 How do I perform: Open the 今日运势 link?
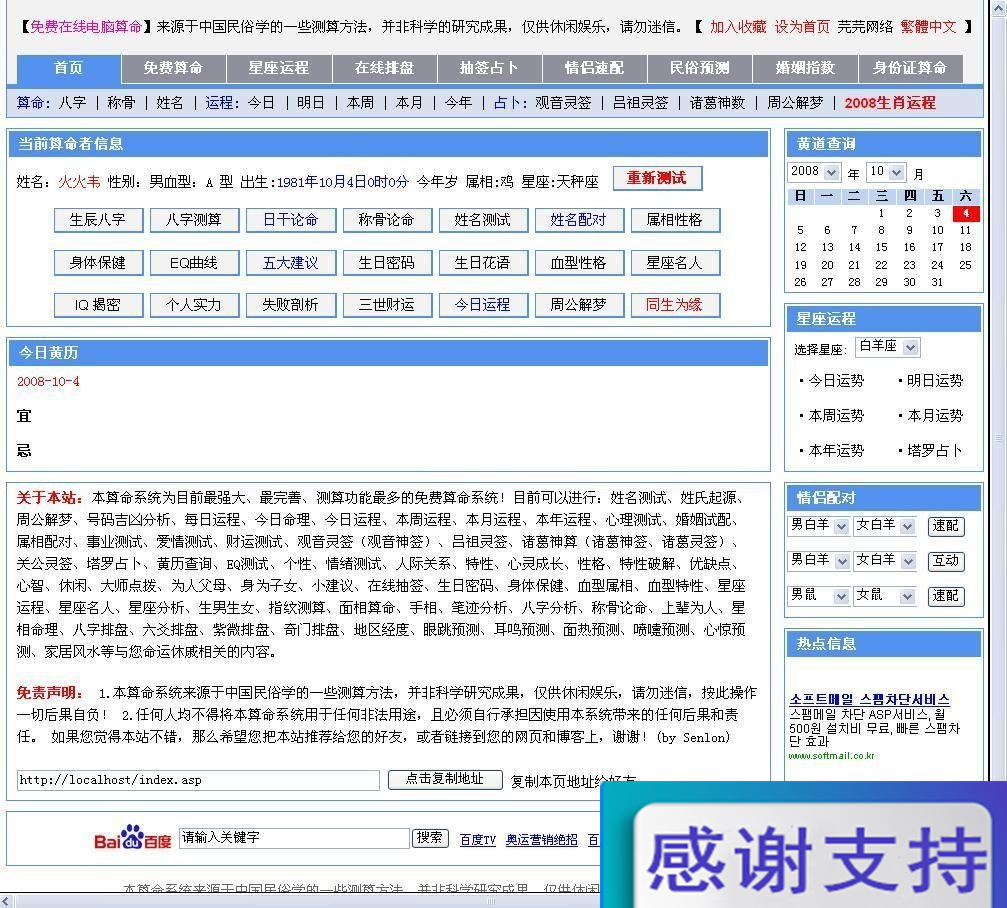[836, 381]
